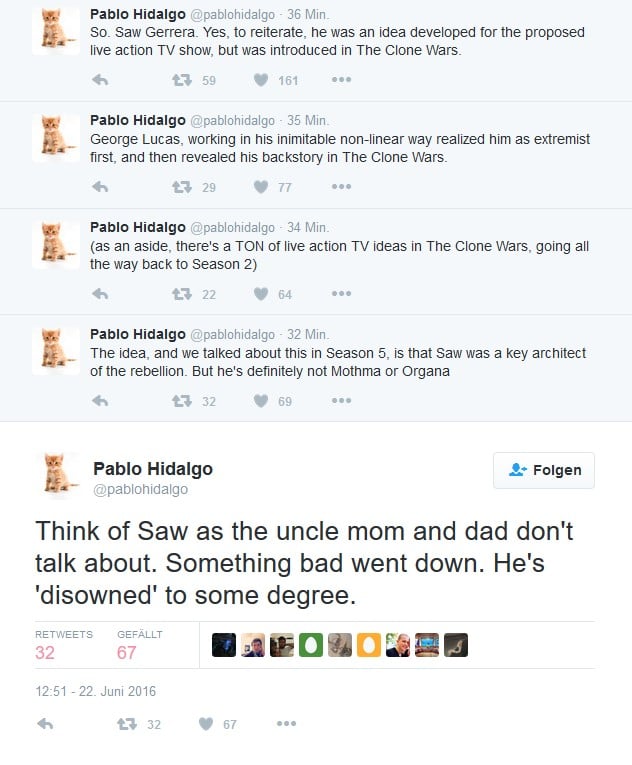Open the three-dot menu on the 34 Min. tweet
The image size is (632, 765).
(341, 293)
